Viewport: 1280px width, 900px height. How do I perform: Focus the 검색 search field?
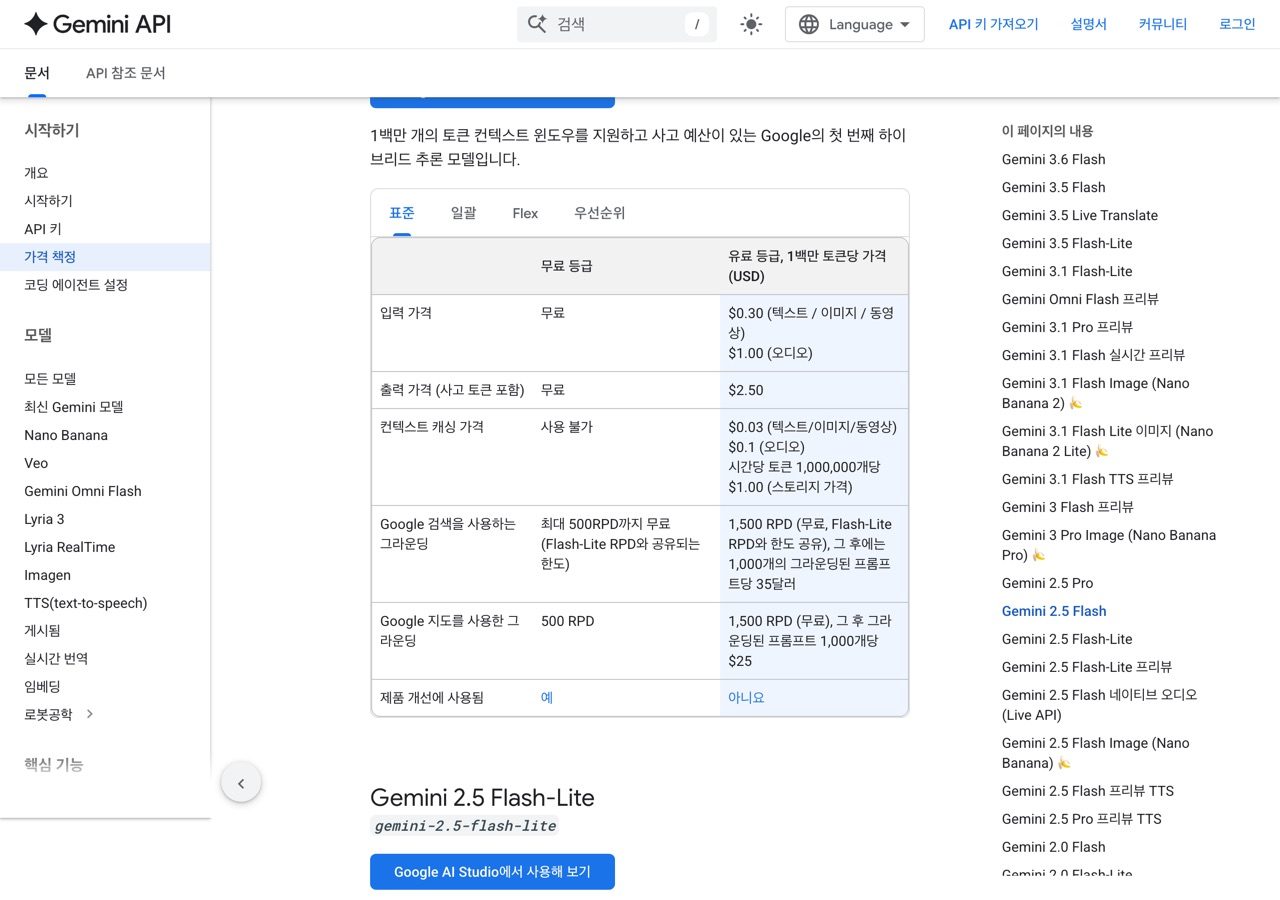point(617,24)
